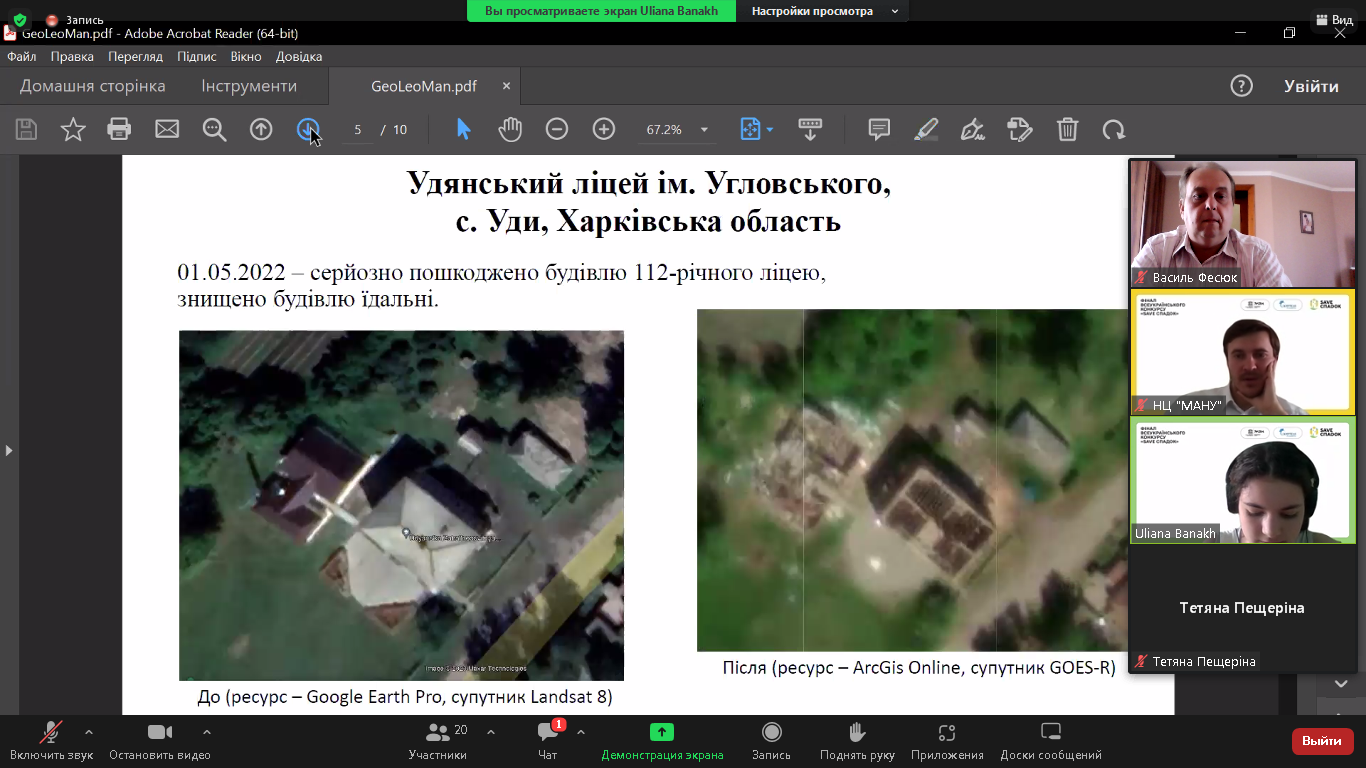Toggle camera with Остановить видео
Image resolution: width=1366 pixels, height=768 pixels.
[x=160, y=740]
